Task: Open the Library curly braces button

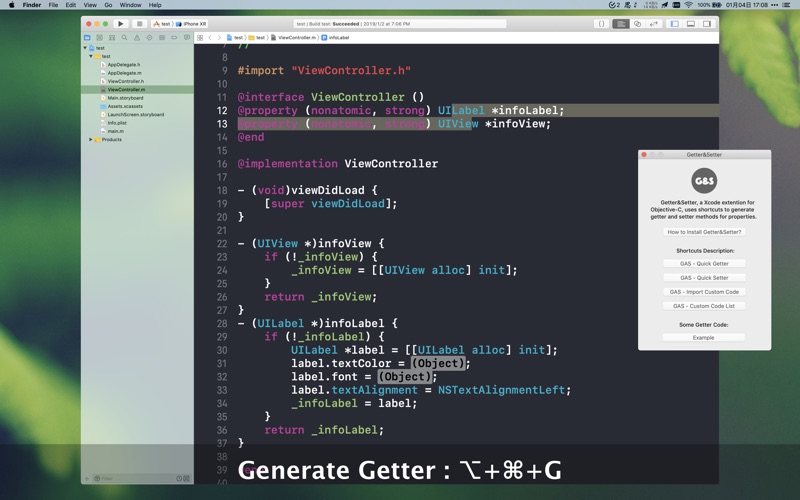Action: coord(602,23)
